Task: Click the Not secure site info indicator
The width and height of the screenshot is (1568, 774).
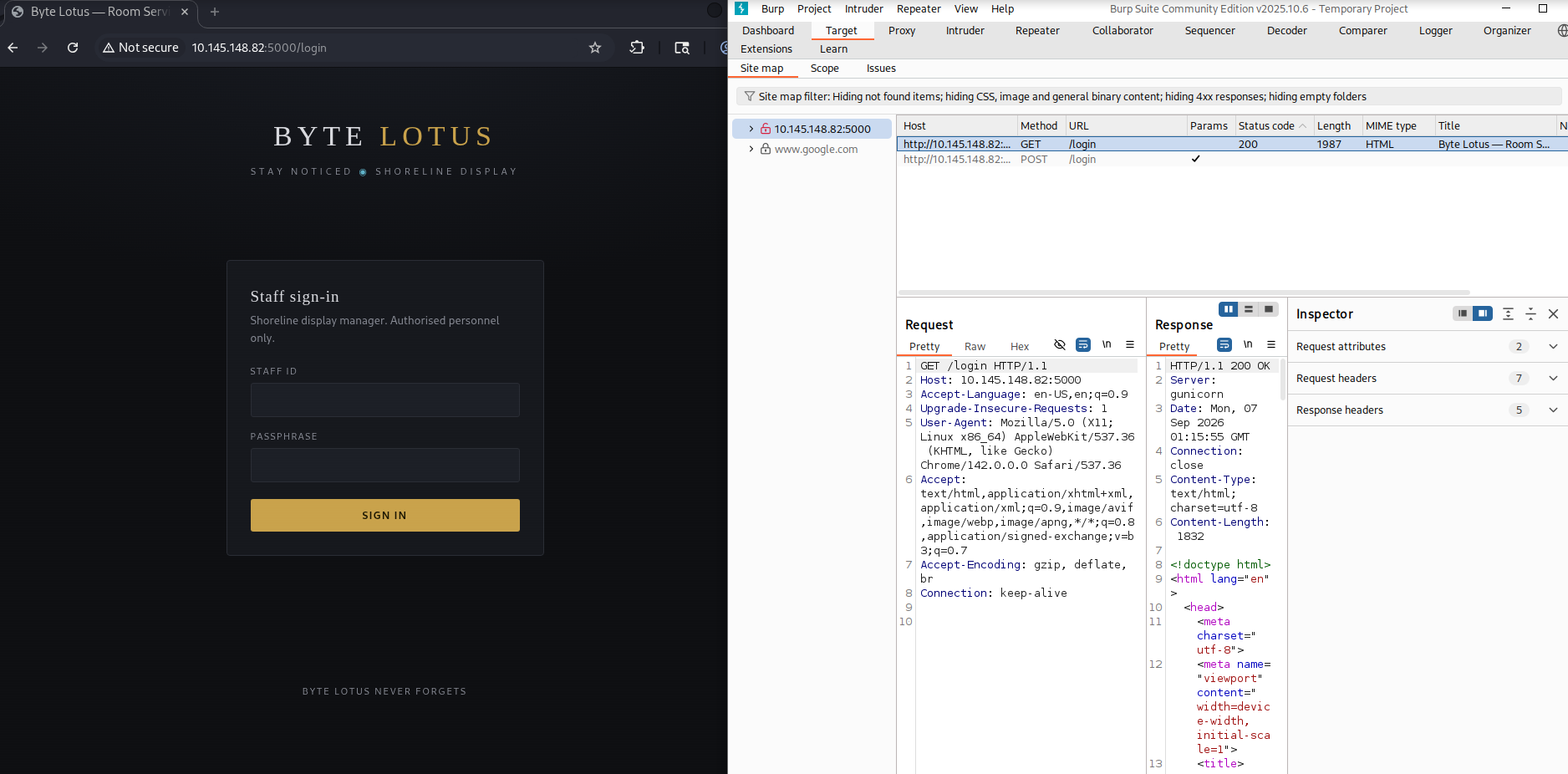Action: pyautogui.click(x=140, y=48)
